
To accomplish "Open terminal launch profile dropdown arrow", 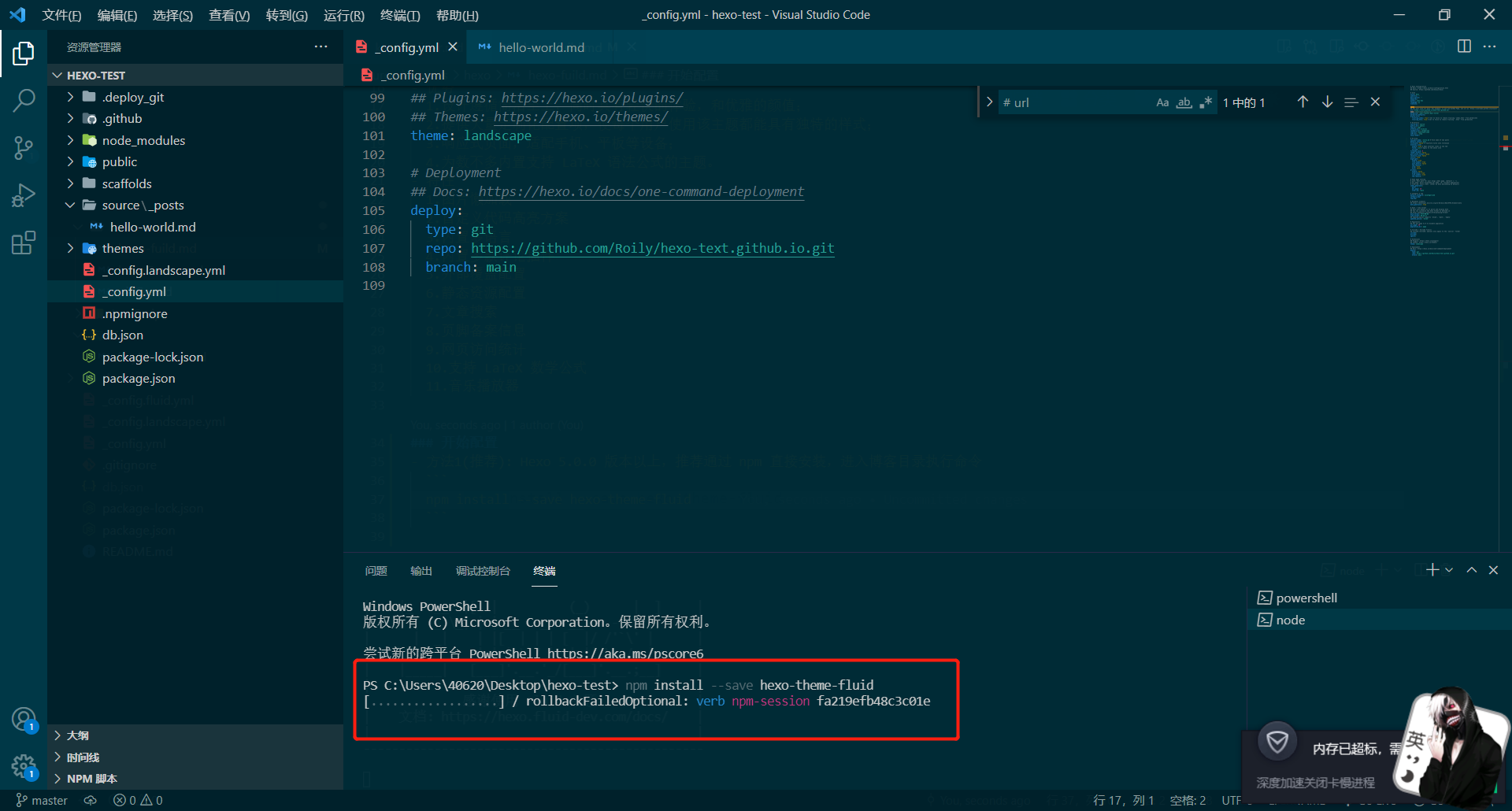I will coord(1449,569).
